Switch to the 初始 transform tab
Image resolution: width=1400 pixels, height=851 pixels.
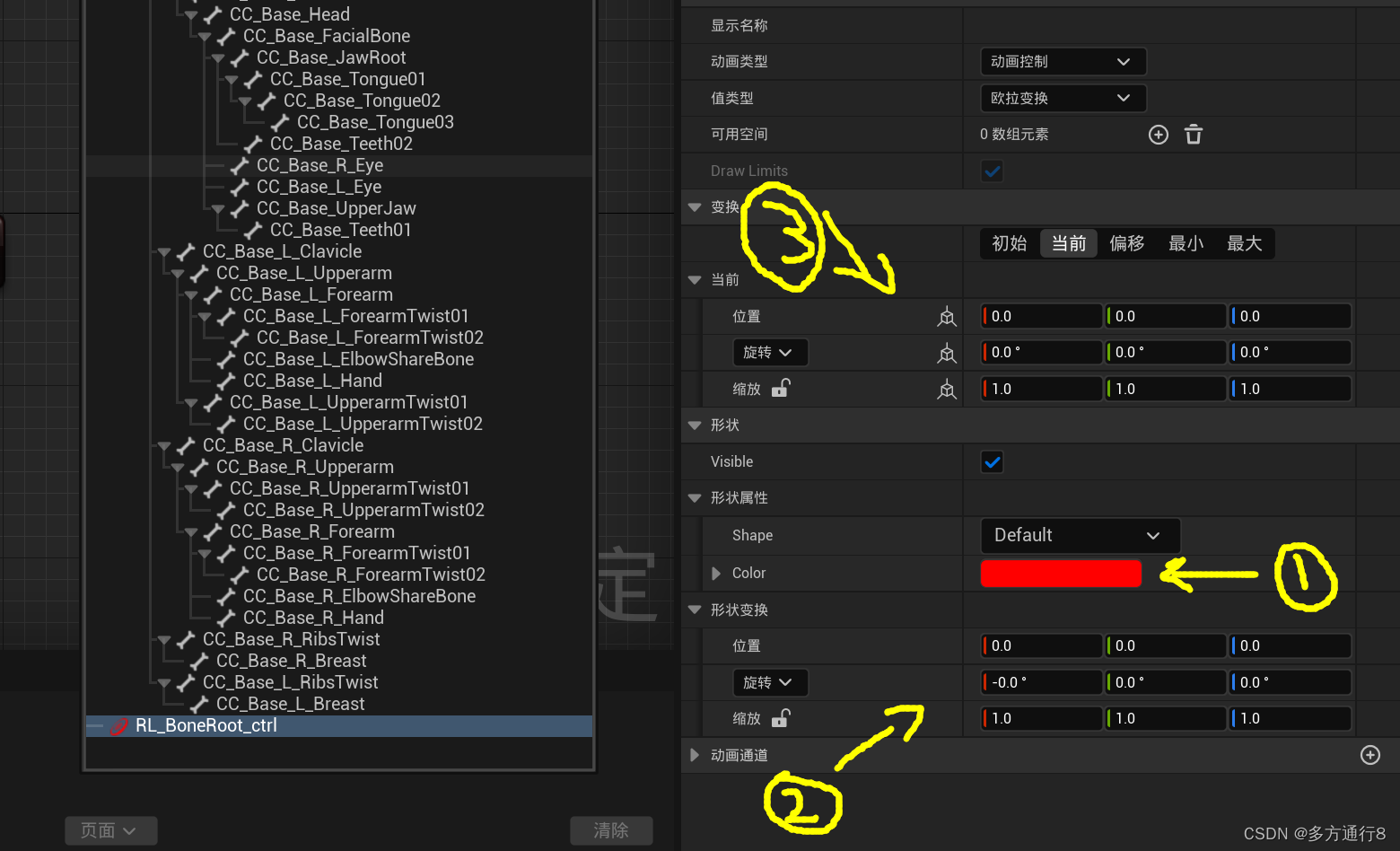pos(1010,243)
